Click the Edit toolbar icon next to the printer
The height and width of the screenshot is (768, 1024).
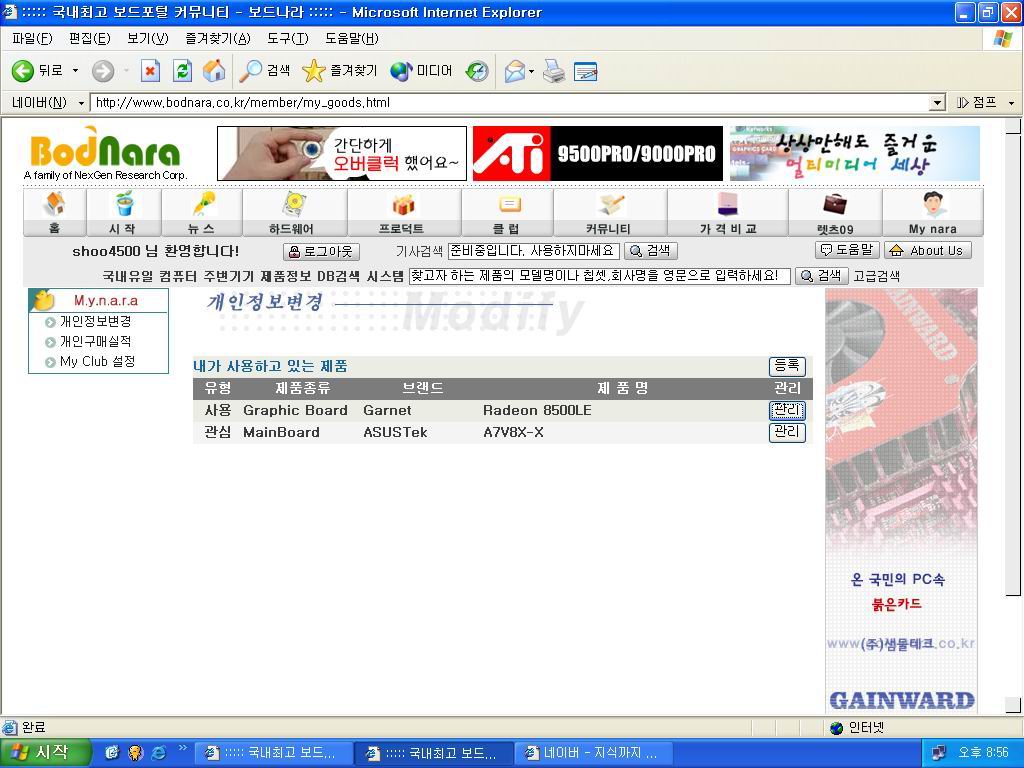[586, 71]
